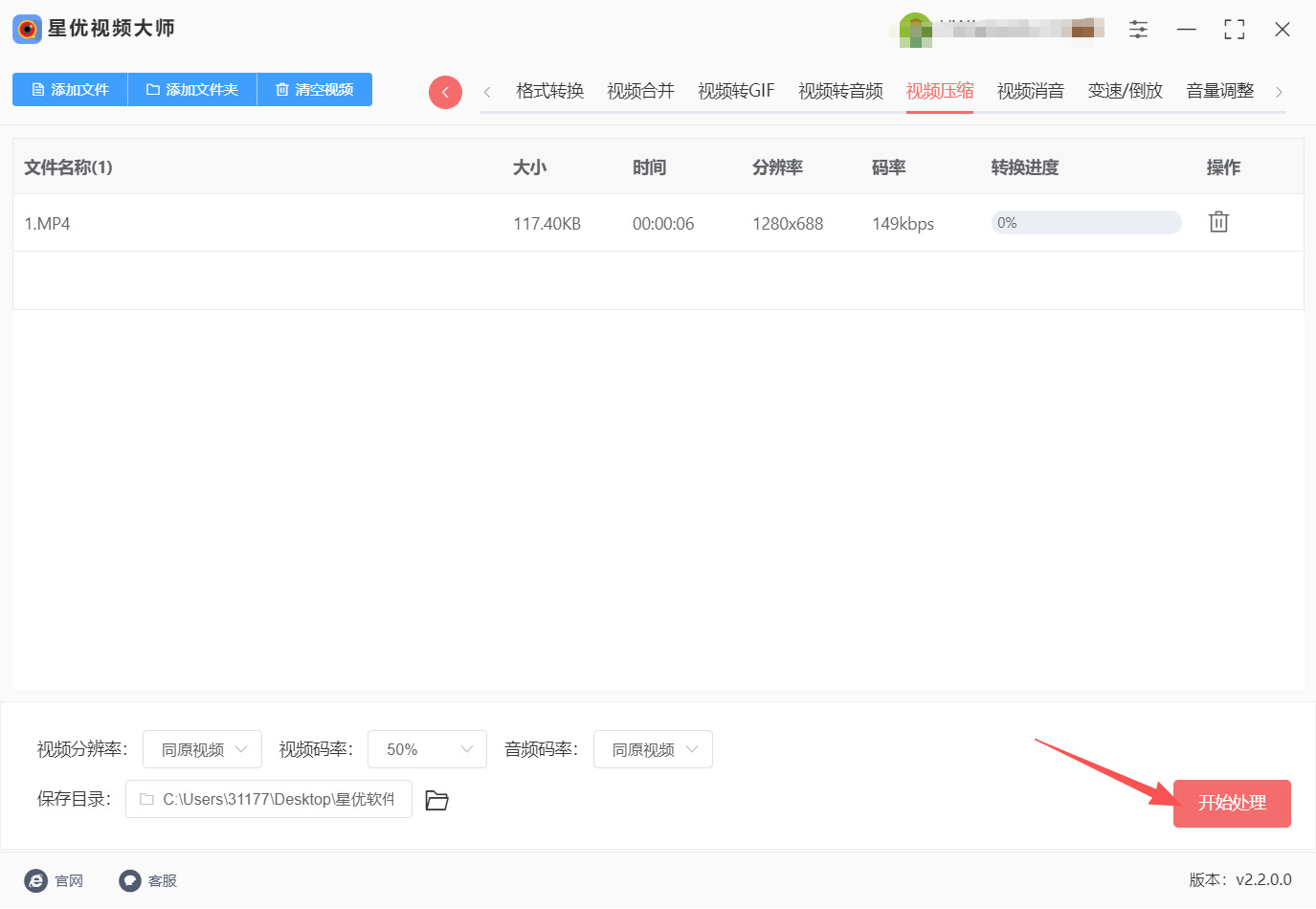Open the save folder browser icon
This screenshot has width=1316, height=909.
point(437,800)
